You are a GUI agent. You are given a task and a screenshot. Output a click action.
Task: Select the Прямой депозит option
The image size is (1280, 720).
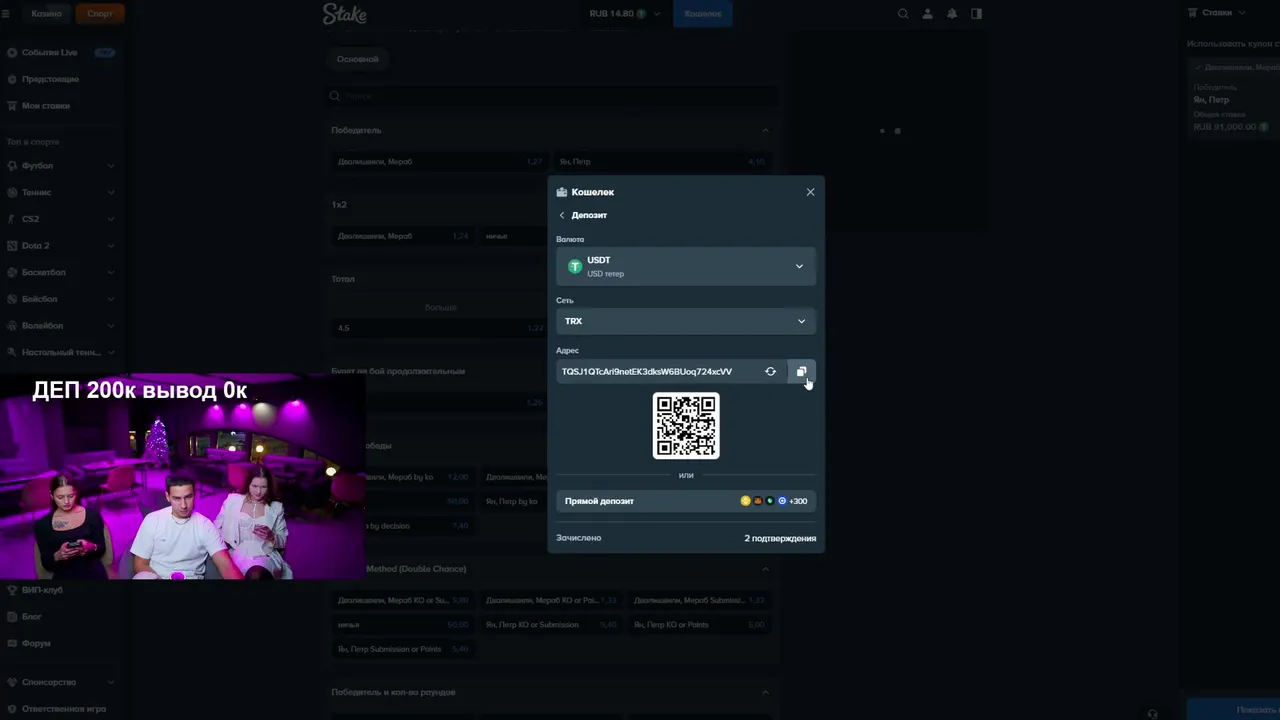coord(686,501)
